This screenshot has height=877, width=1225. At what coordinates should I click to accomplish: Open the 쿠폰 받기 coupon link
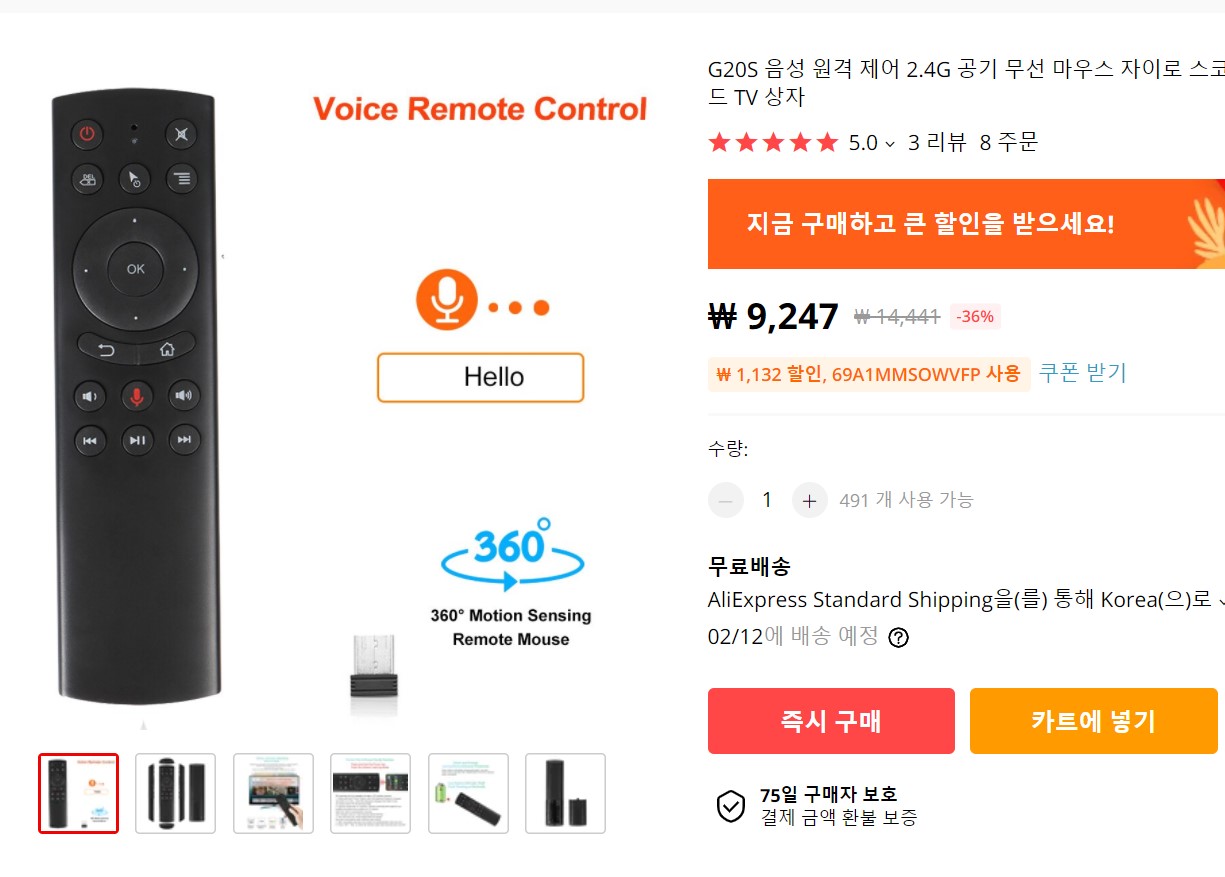point(1082,373)
